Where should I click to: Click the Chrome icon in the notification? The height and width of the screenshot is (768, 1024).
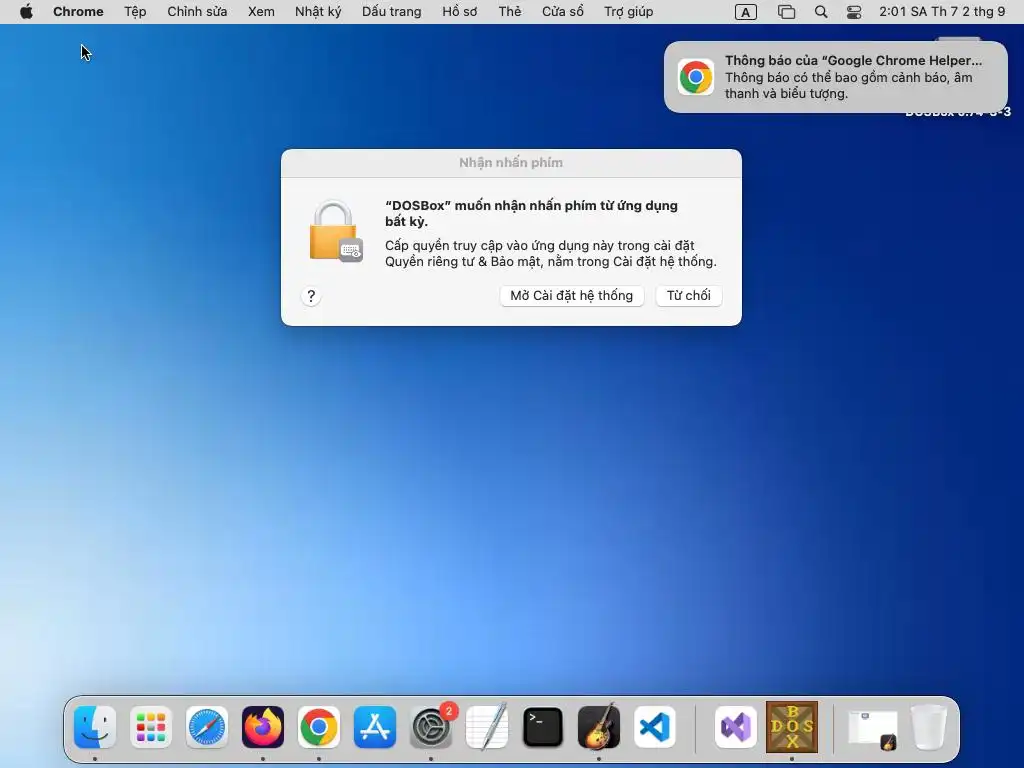(x=696, y=77)
